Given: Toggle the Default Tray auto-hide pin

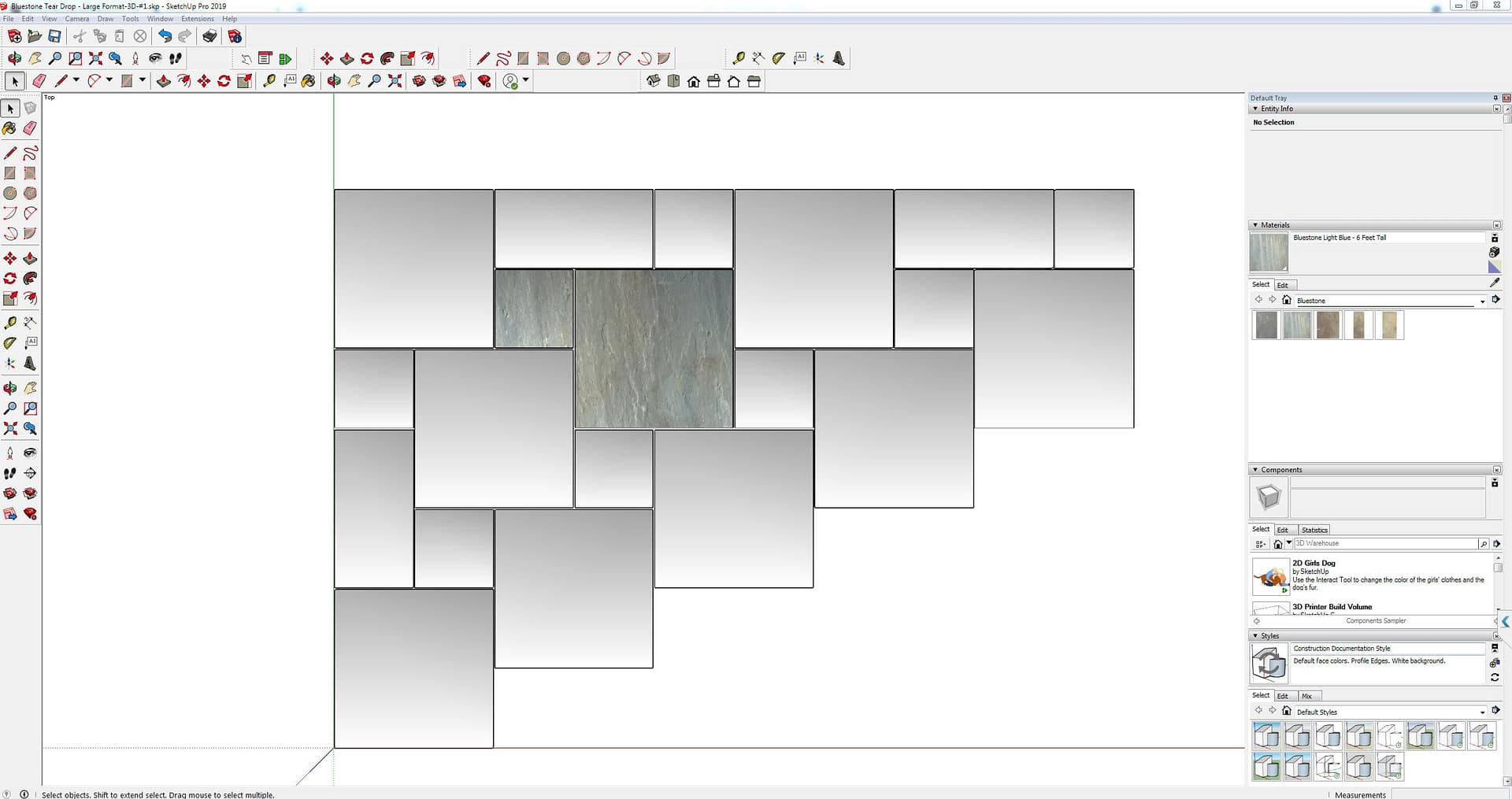Looking at the screenshot, I should [1495, 98].
